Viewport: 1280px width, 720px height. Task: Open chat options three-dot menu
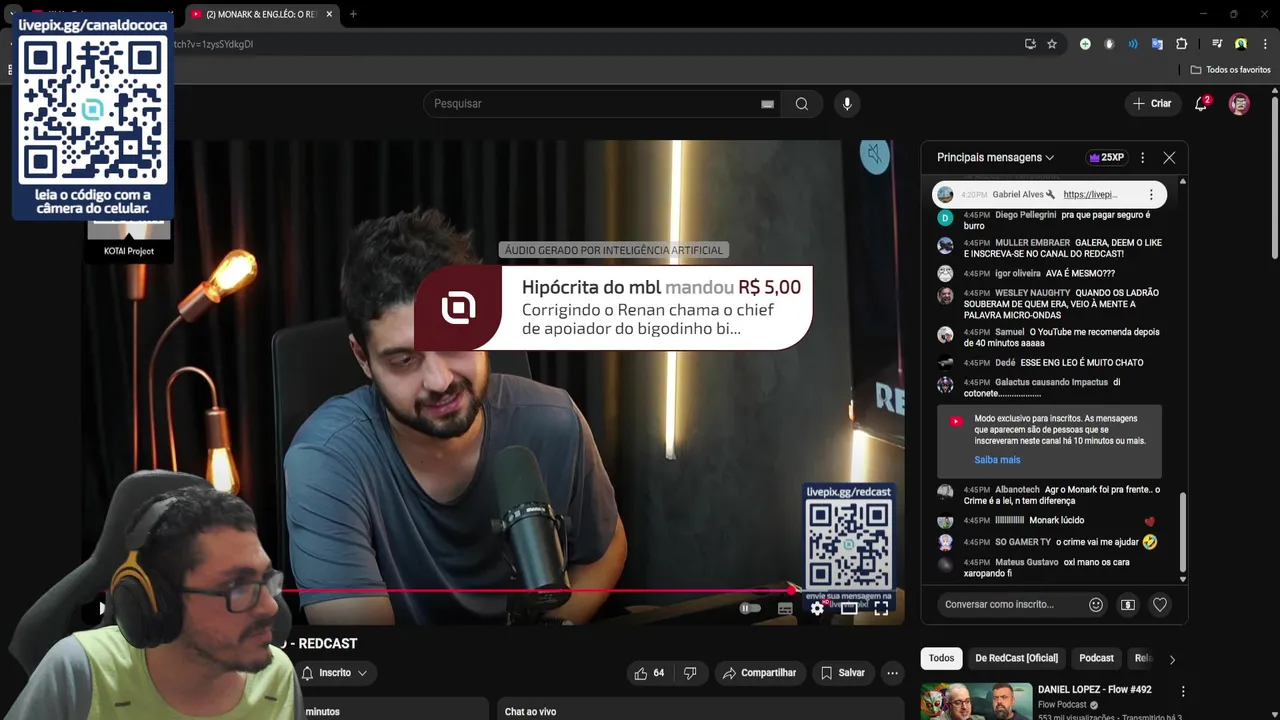pos(1142,158)
